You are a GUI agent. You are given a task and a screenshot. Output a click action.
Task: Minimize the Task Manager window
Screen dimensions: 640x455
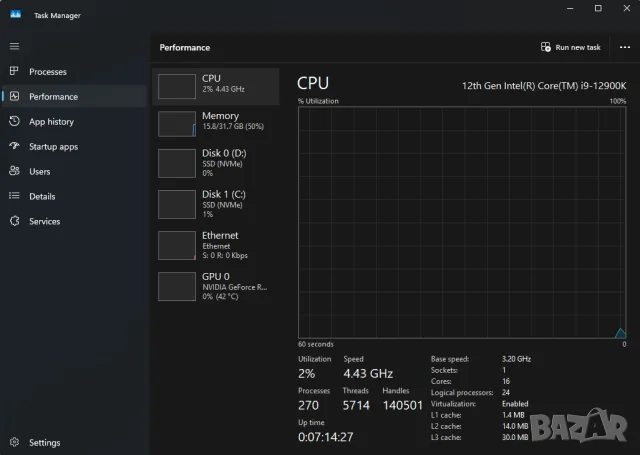coord(570,8)
